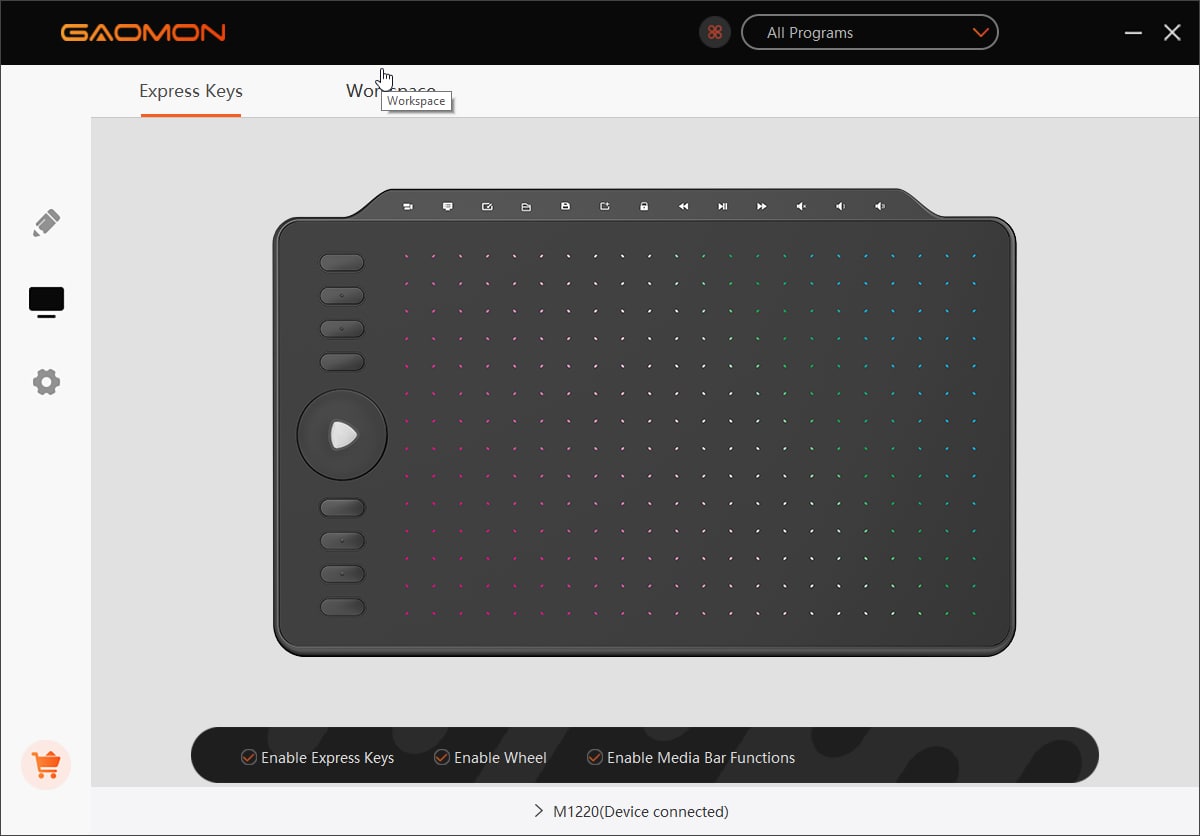Click the M1220(Device connected) status text
The width and height of the screenshot is (1200, 836).
click(x=641, y=811)
